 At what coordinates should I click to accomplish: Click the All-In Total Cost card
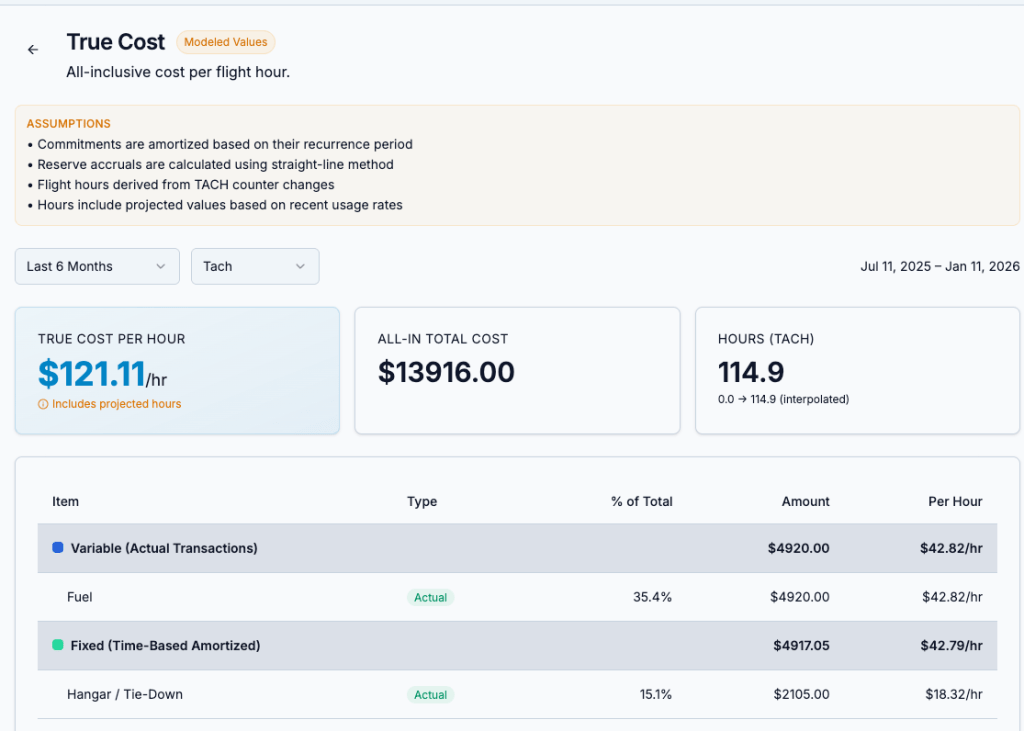point(517,371)
